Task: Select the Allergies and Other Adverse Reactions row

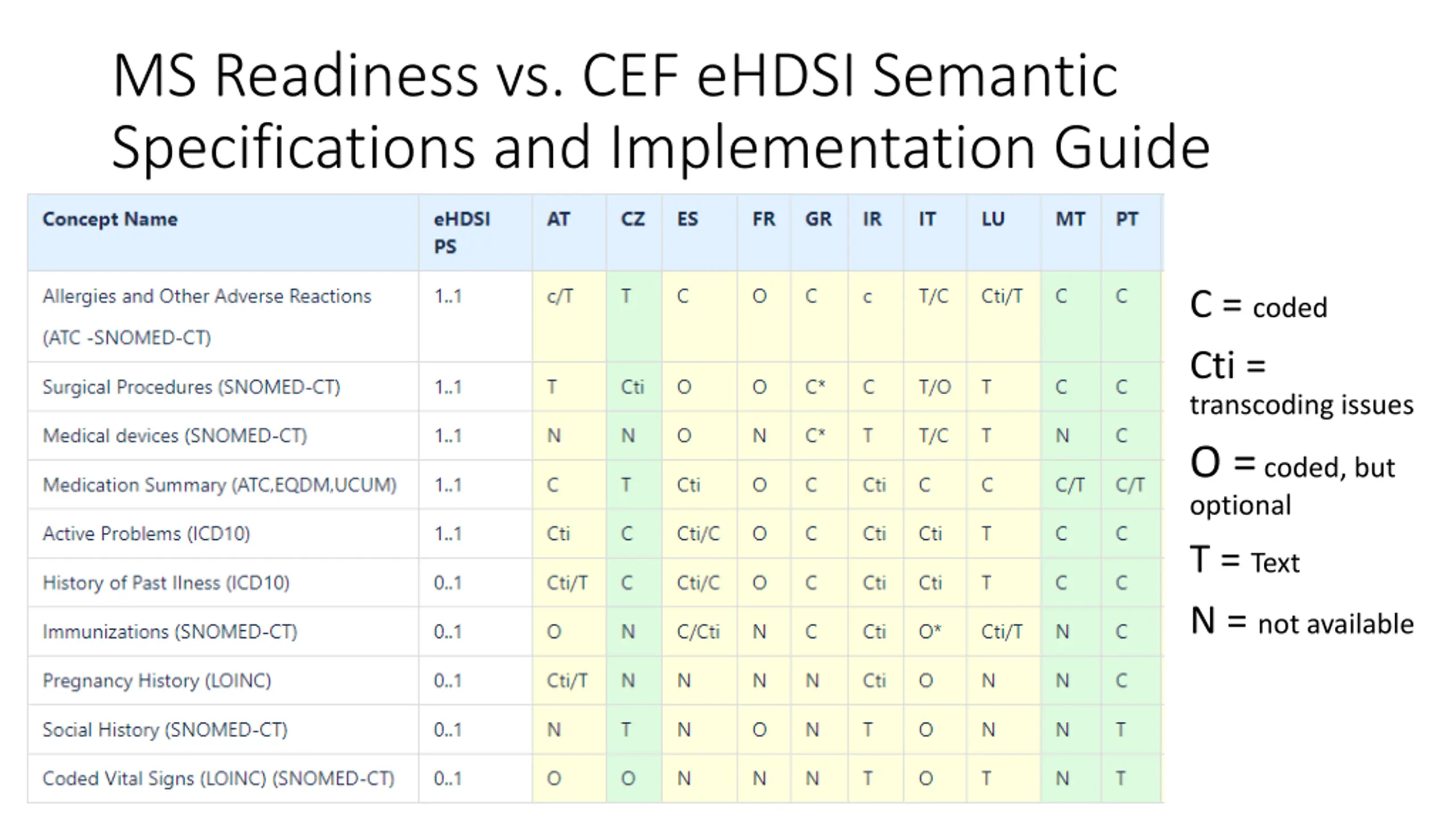Action: coord(595,317)
